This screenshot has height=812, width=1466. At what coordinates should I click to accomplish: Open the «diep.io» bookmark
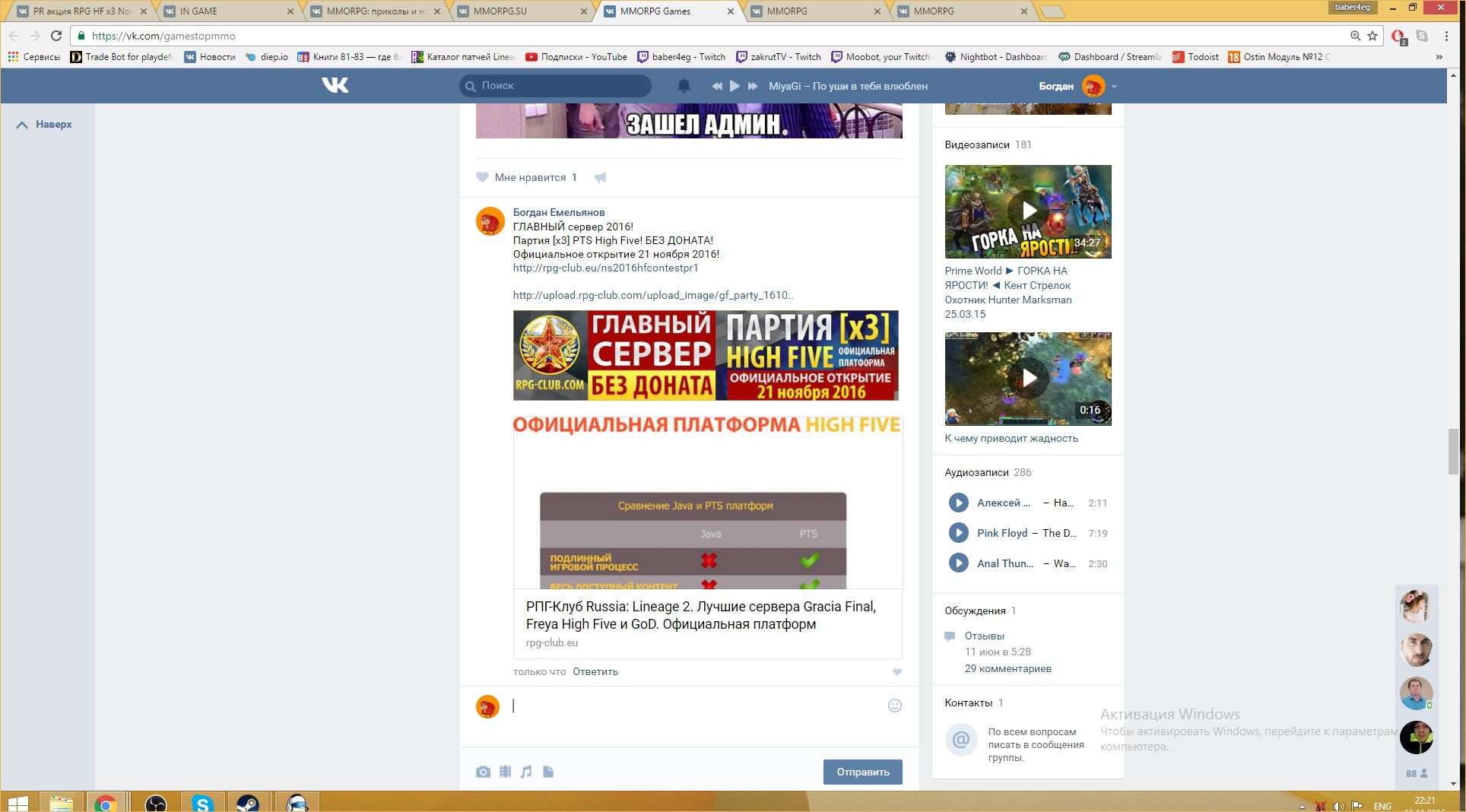[266, 57]
